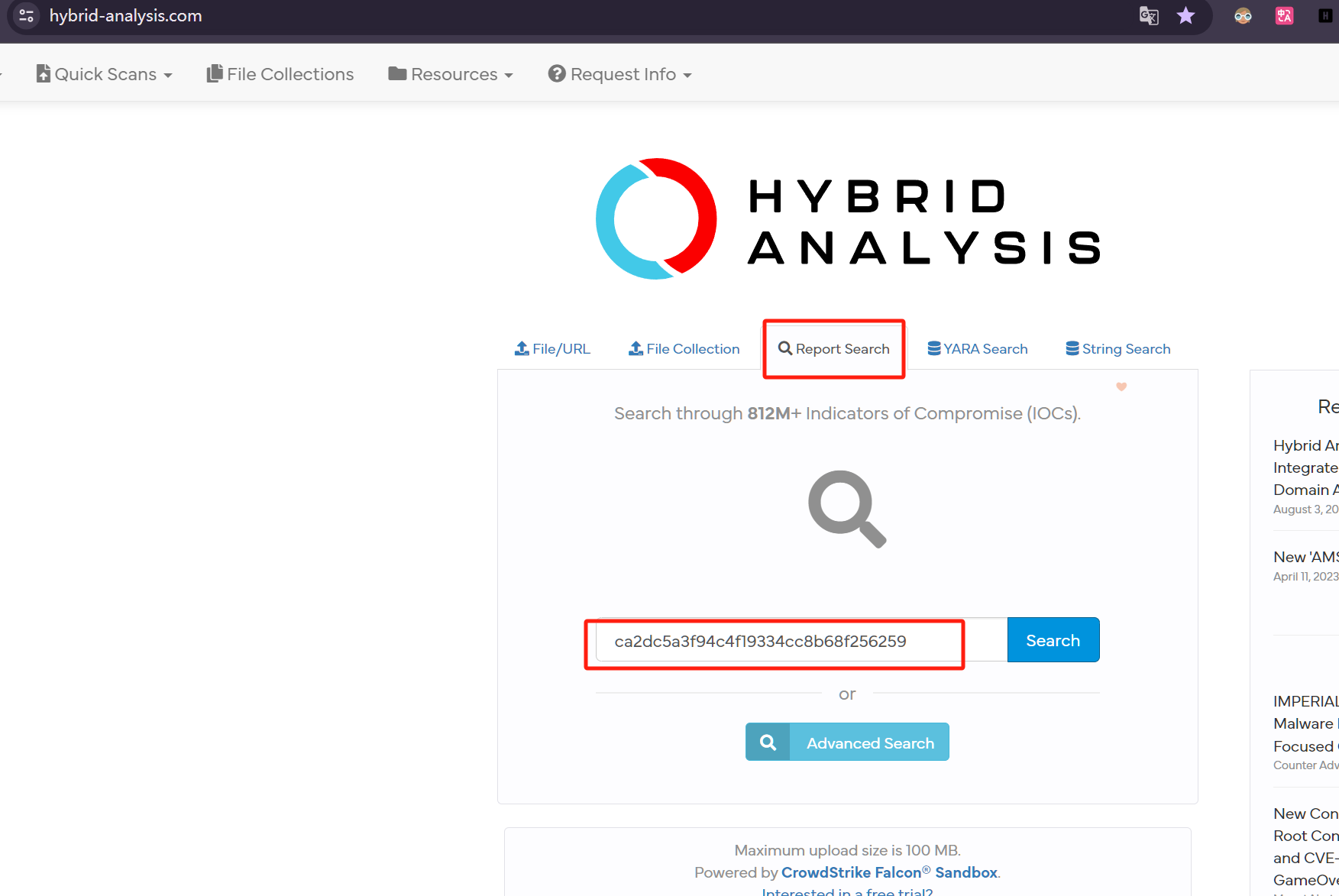Viewport: 1339px width, 896px height.
Task: Open the site information icon in address bar
Action: [26, 15]
